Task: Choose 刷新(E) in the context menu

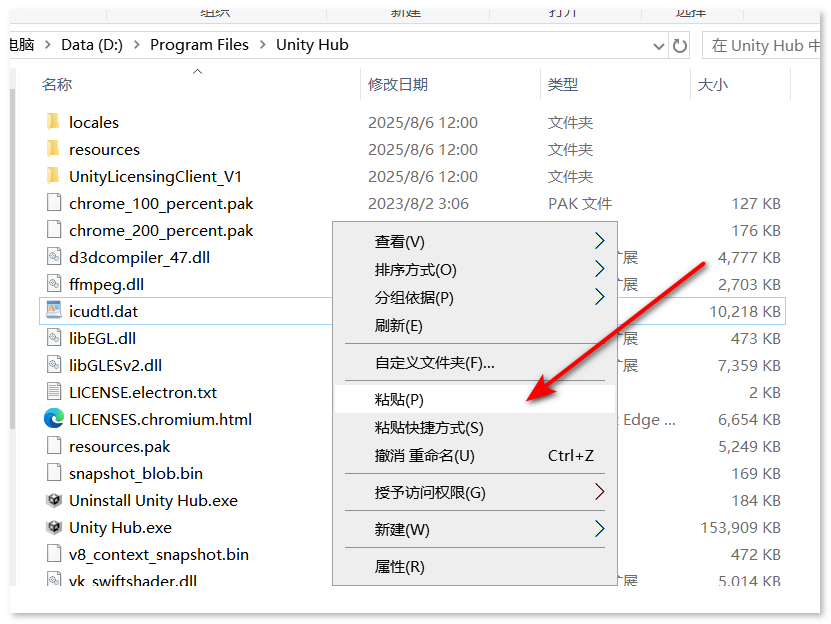Action: point(475,326)
